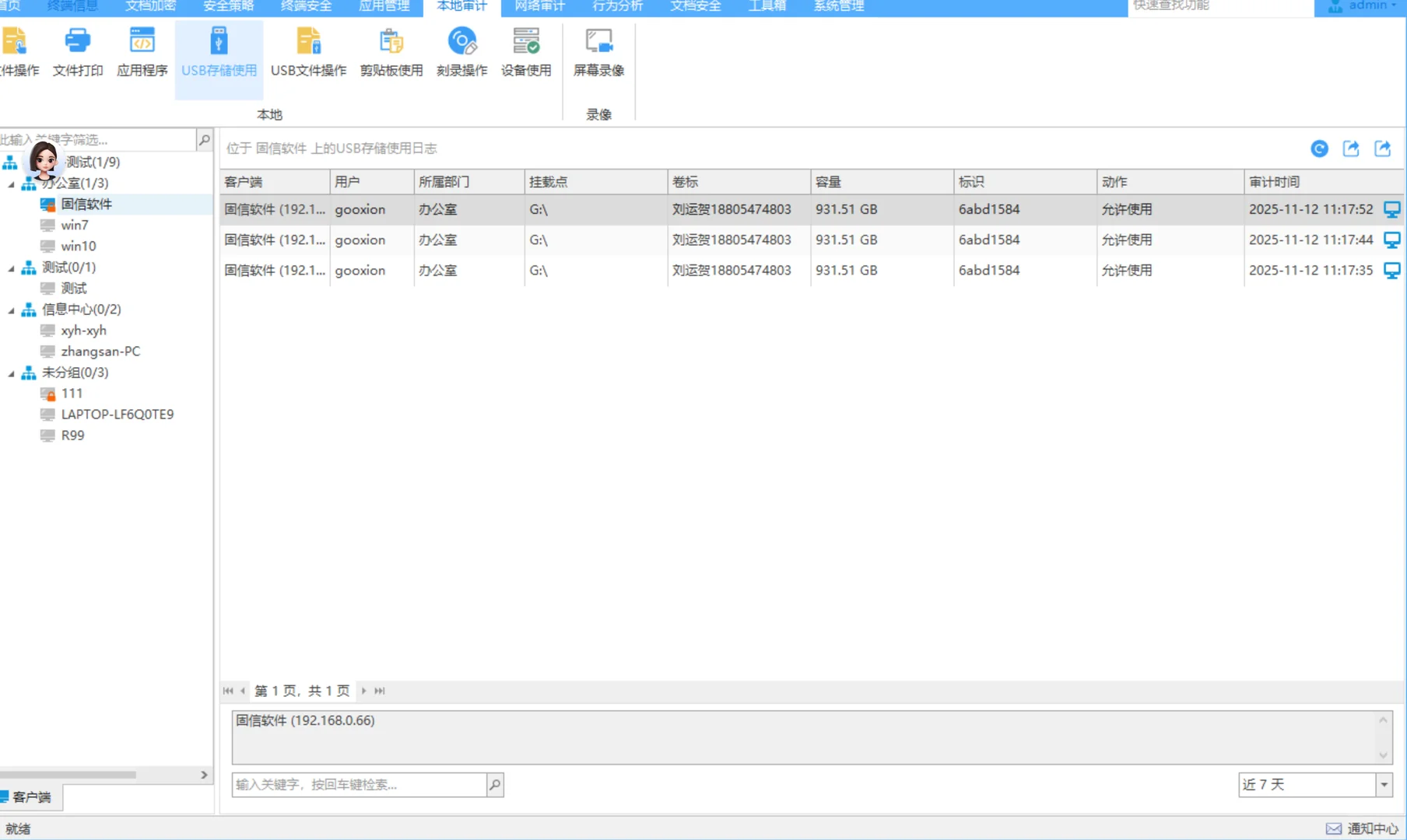This screenshot has width=1407, height=840.
Task: Click the tree panel horizontal scrollbar
Action: [68, 775]
